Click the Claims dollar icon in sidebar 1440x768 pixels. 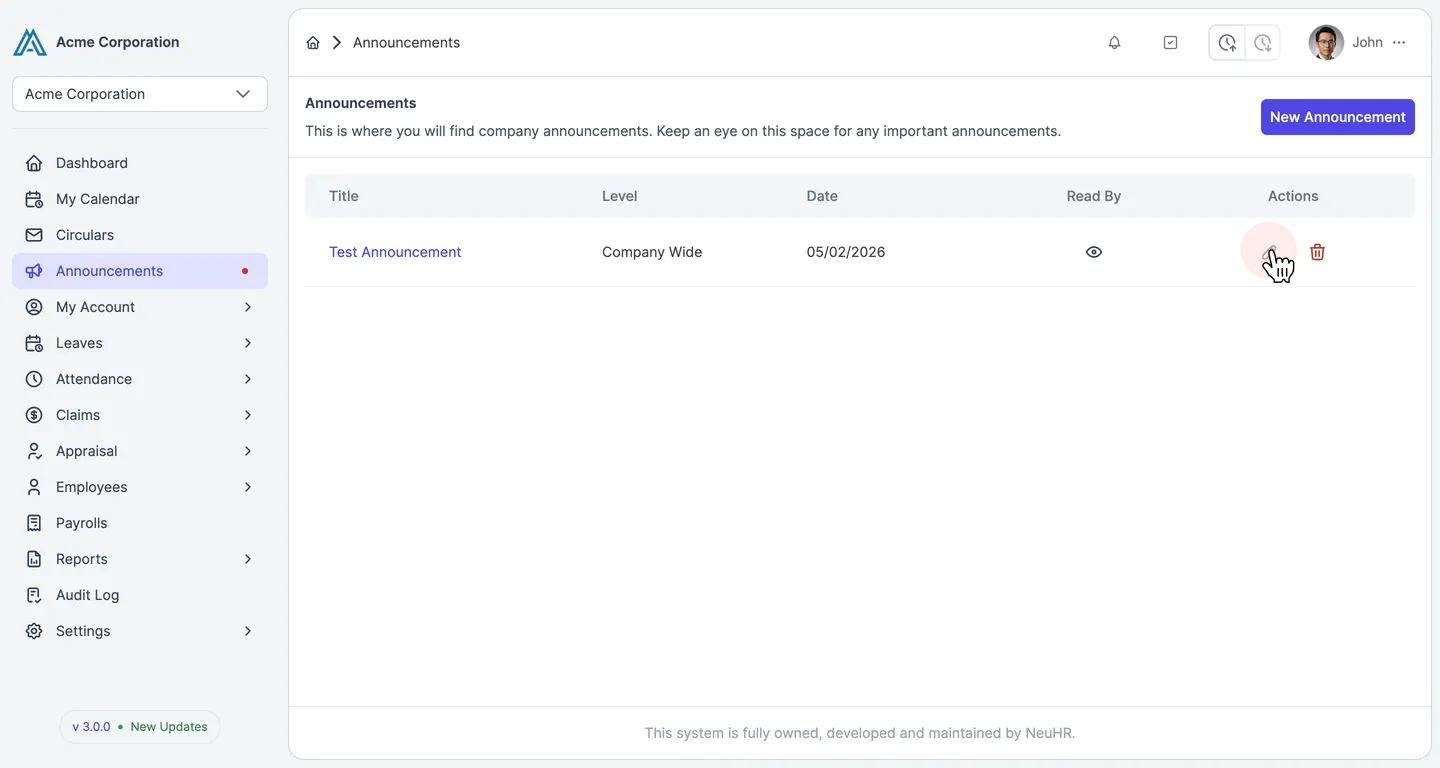click(34, 415)
